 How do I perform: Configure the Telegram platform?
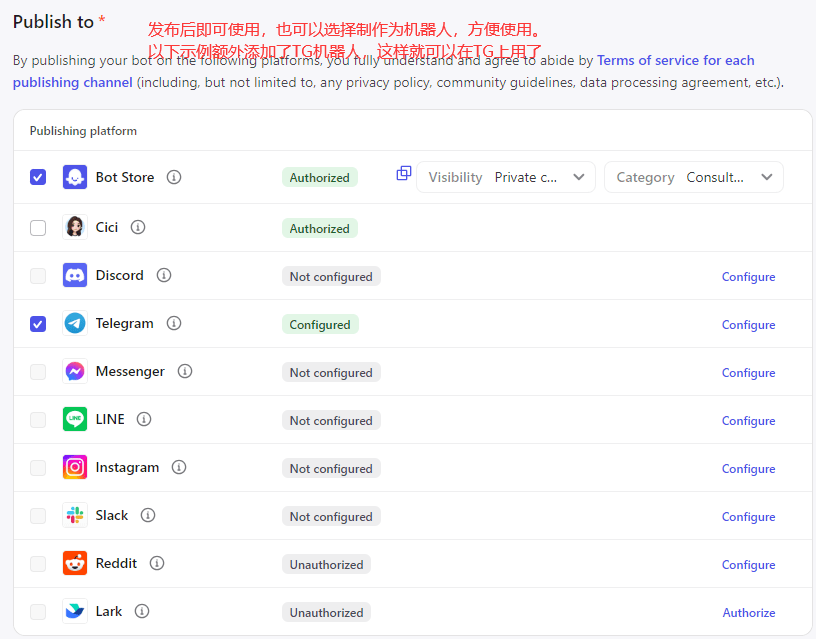[x=748, y=325]
